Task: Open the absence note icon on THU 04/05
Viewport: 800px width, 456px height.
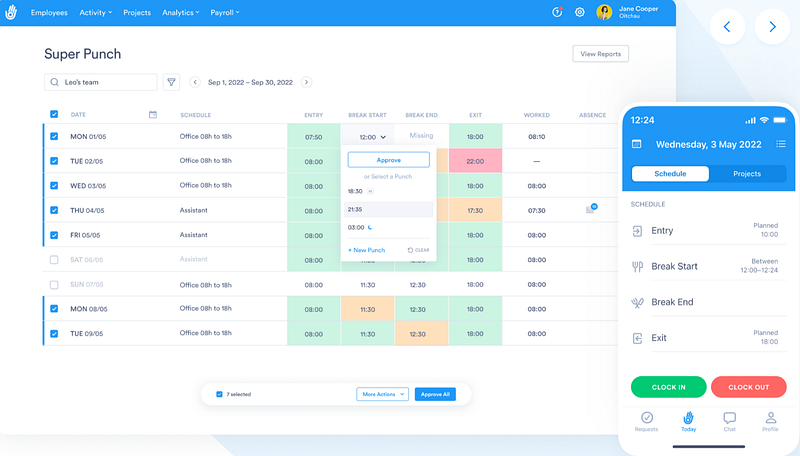Action: coord(591,209)
